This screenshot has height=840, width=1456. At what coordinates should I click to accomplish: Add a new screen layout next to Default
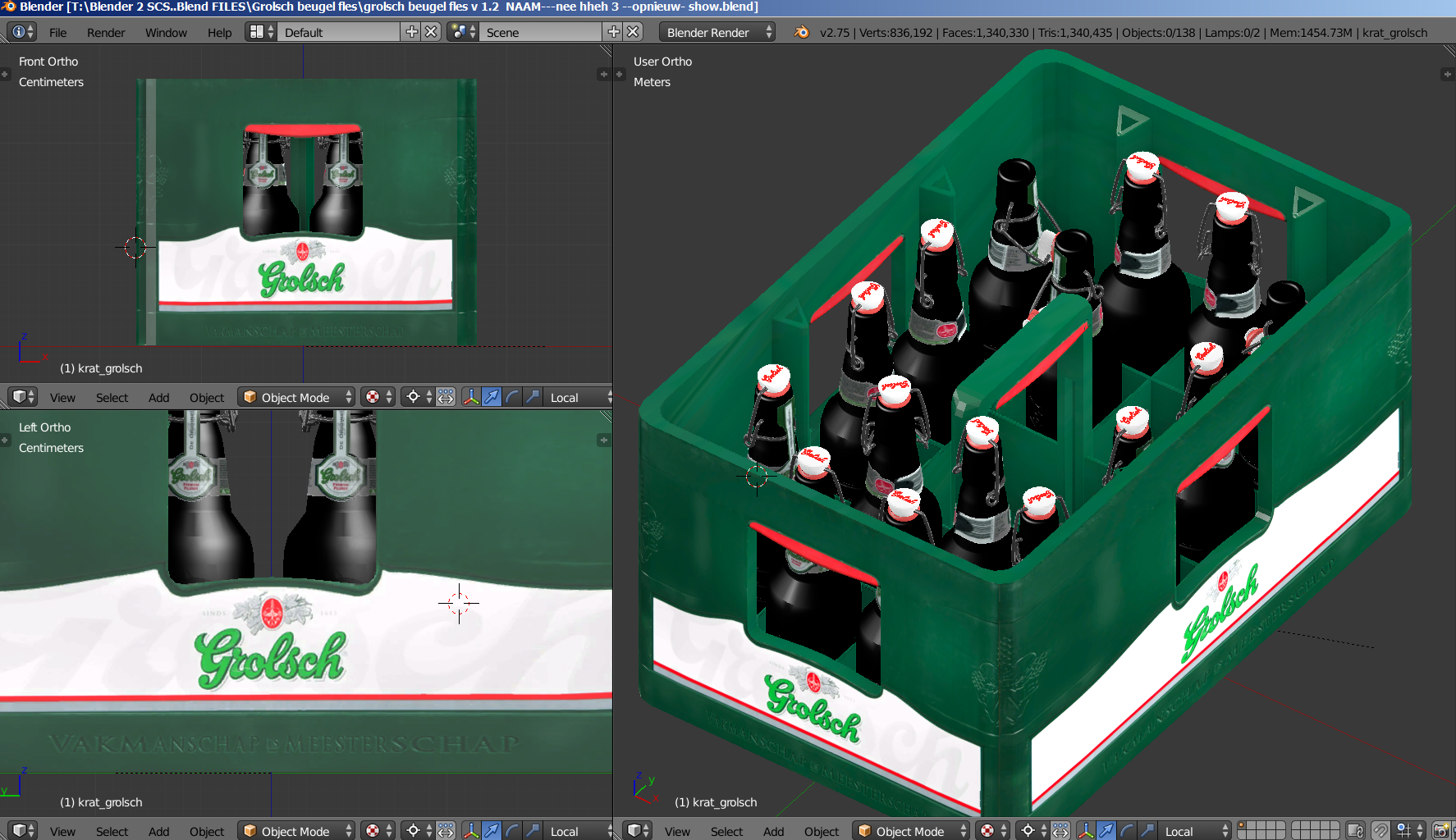click(x=412, y=32)
